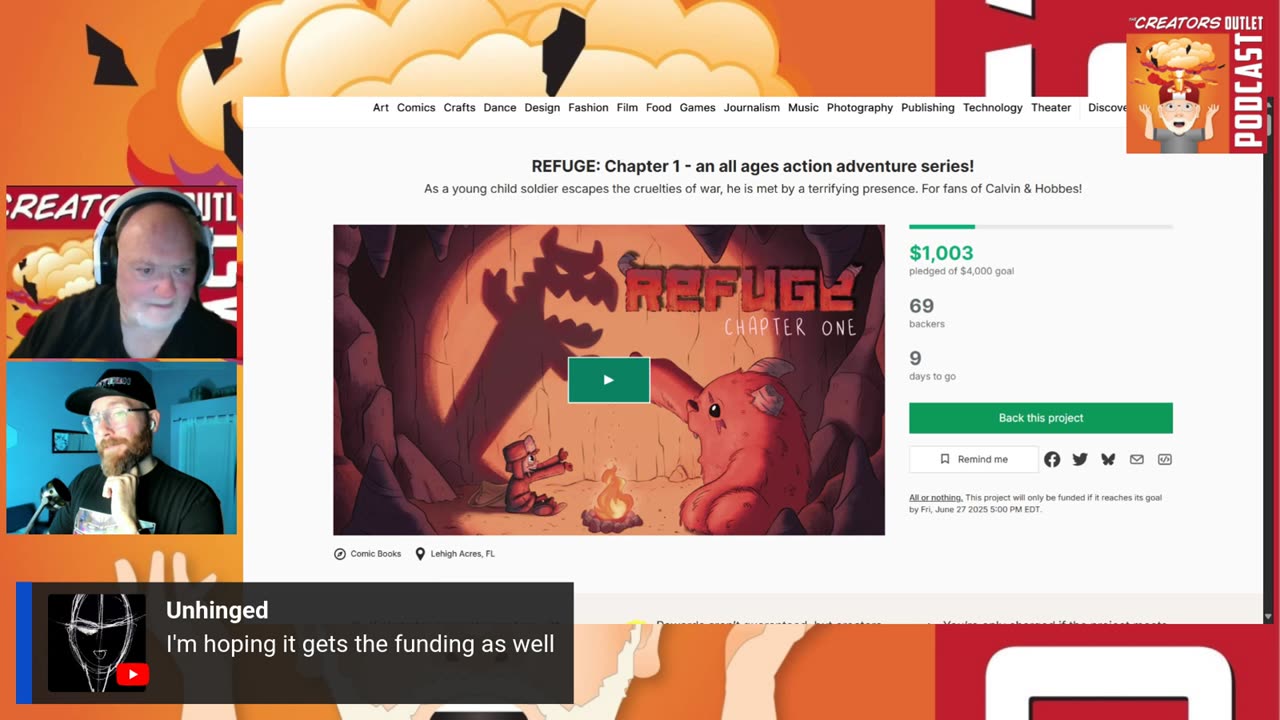
Task: Open the Lehigh Acres, FL location link
Action: coord(455,553)
